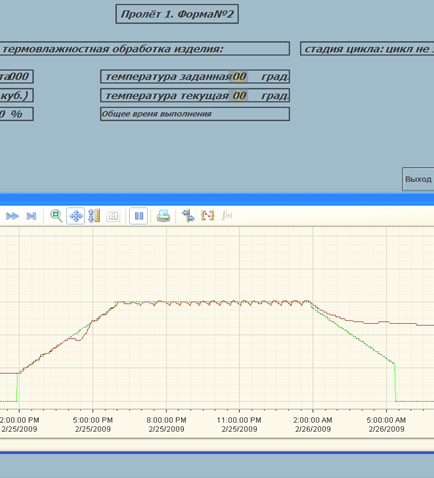Viewport: 434px width, 478px height.
Task: Click the температура заданная value field
Action: 239,77
